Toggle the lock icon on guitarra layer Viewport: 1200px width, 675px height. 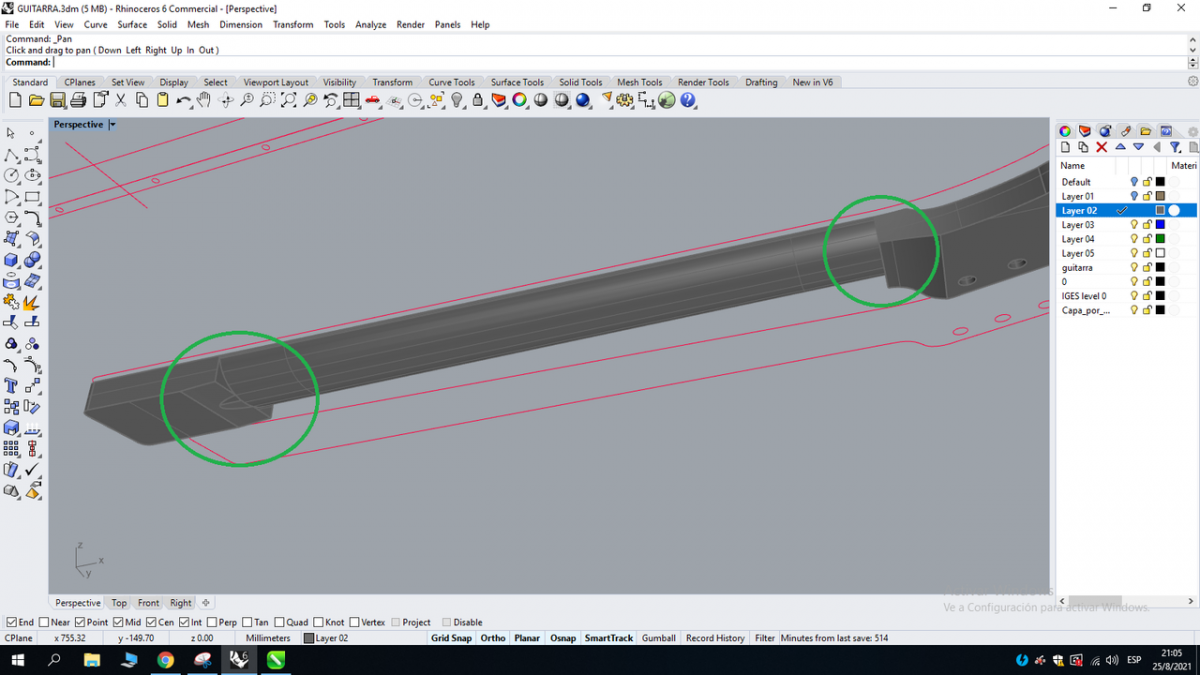pos(1147,268)
